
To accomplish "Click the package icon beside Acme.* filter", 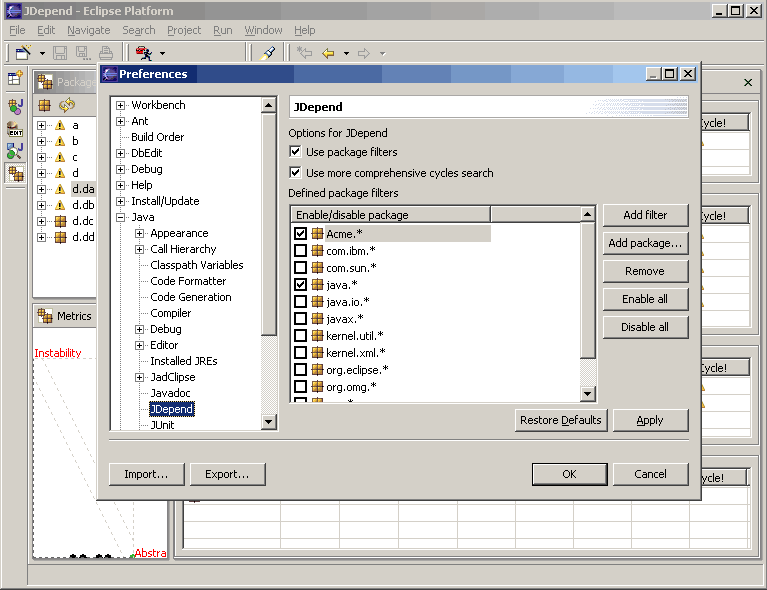I will pos(317,233).
